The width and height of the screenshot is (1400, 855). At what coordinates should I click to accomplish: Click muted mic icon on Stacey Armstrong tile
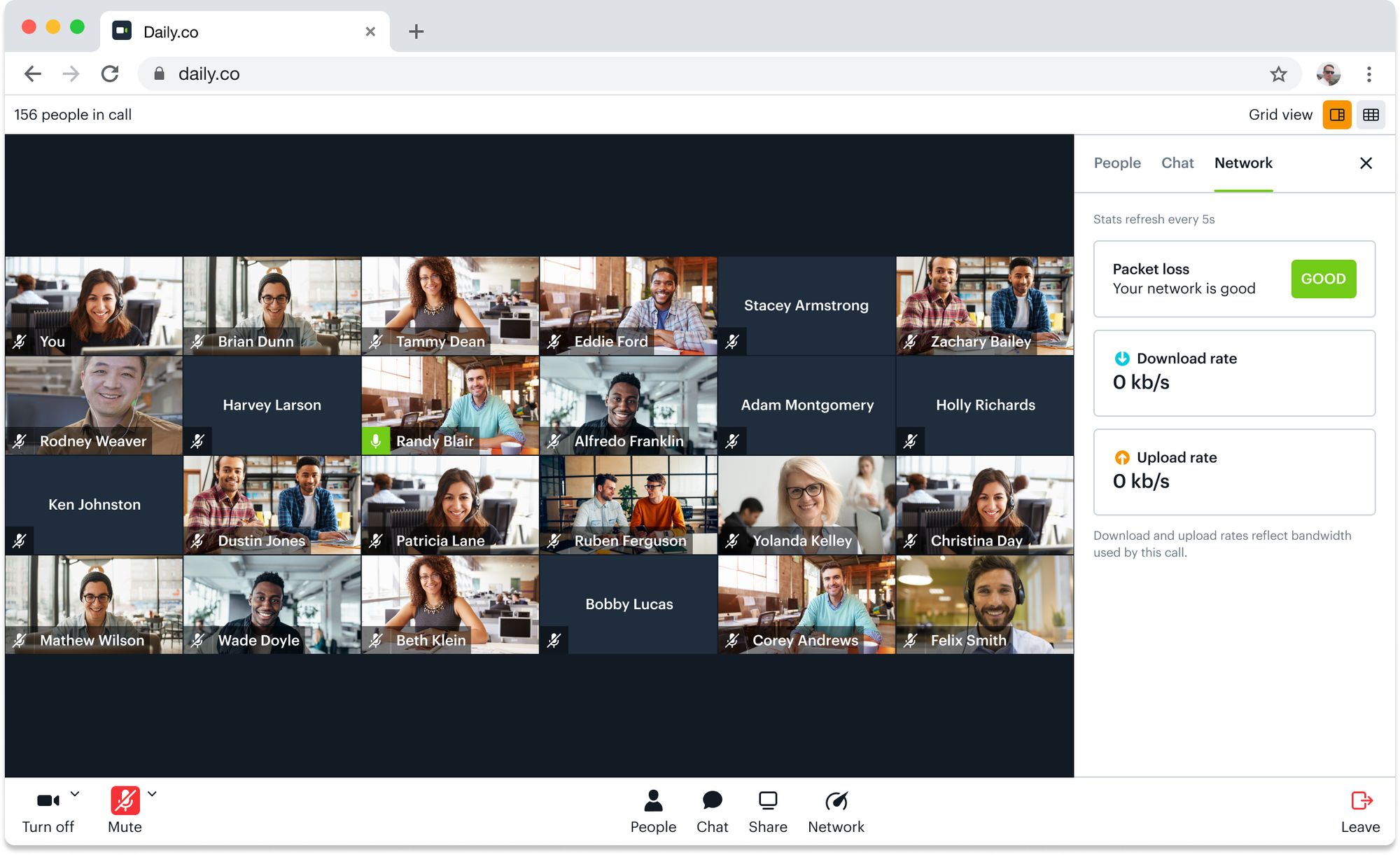tap(732, 342)
